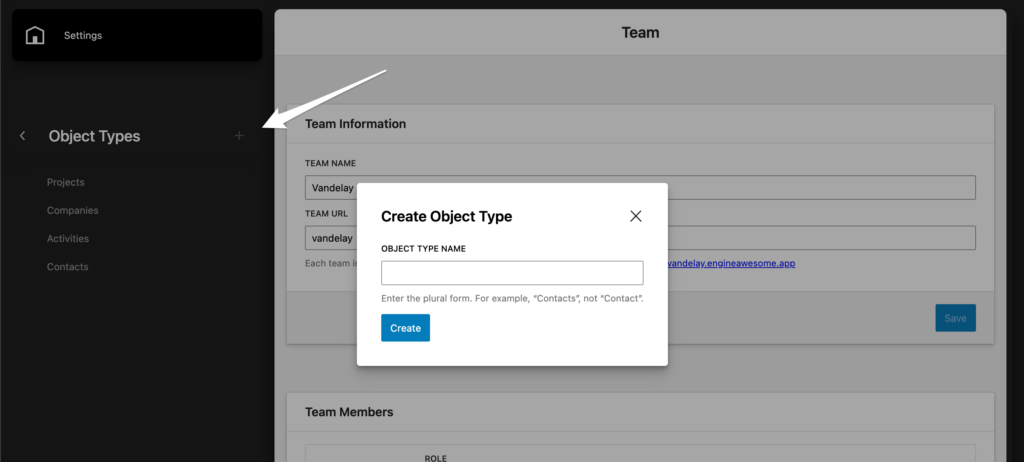Viewport: 1024px width, 462px height.
Task: Click the Object Type Name field
Action: (x=512, y=273)
